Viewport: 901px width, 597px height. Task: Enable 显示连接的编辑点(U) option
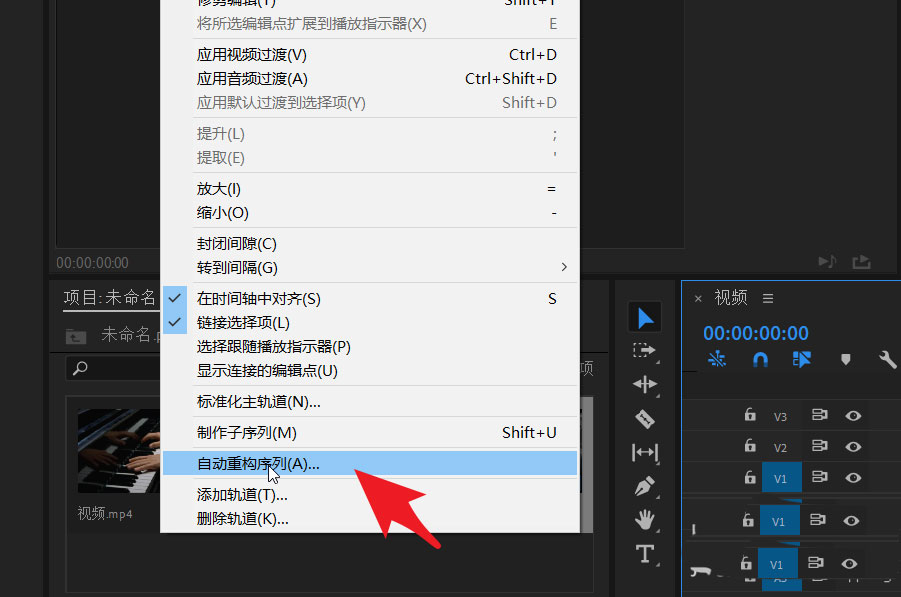click(x=370, y=371)
